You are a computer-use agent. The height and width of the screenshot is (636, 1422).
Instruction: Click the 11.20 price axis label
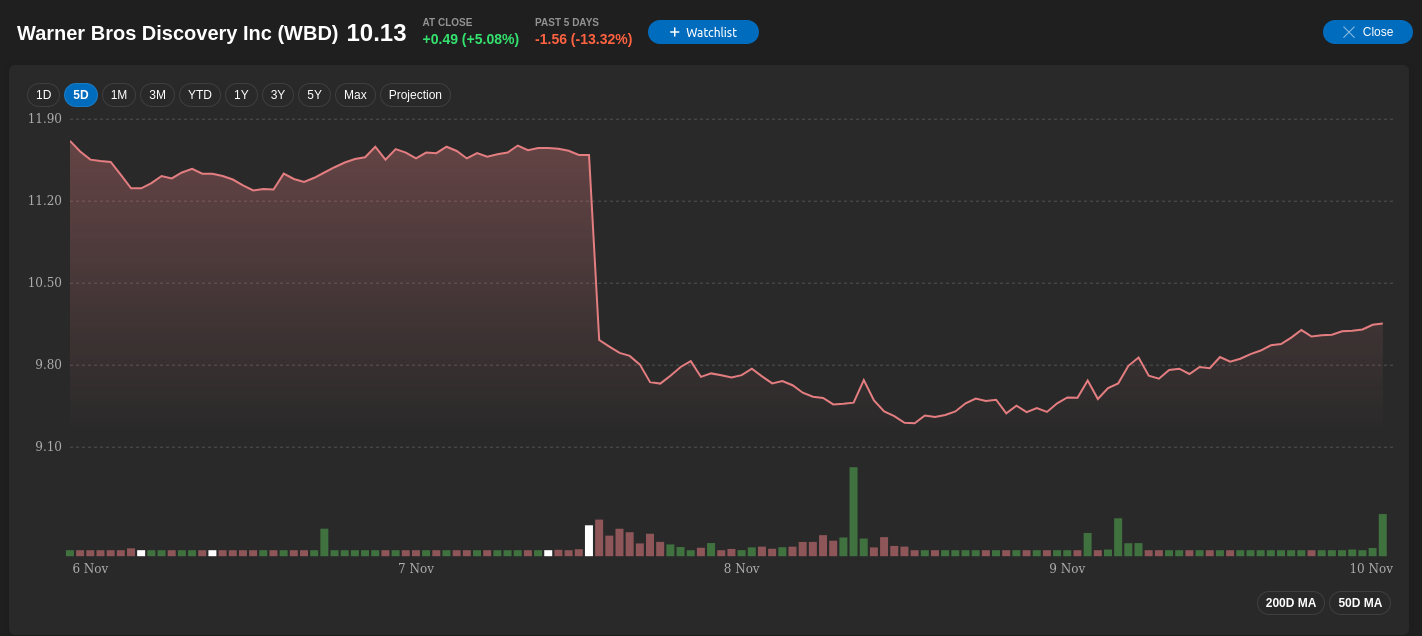click(44, 201)
